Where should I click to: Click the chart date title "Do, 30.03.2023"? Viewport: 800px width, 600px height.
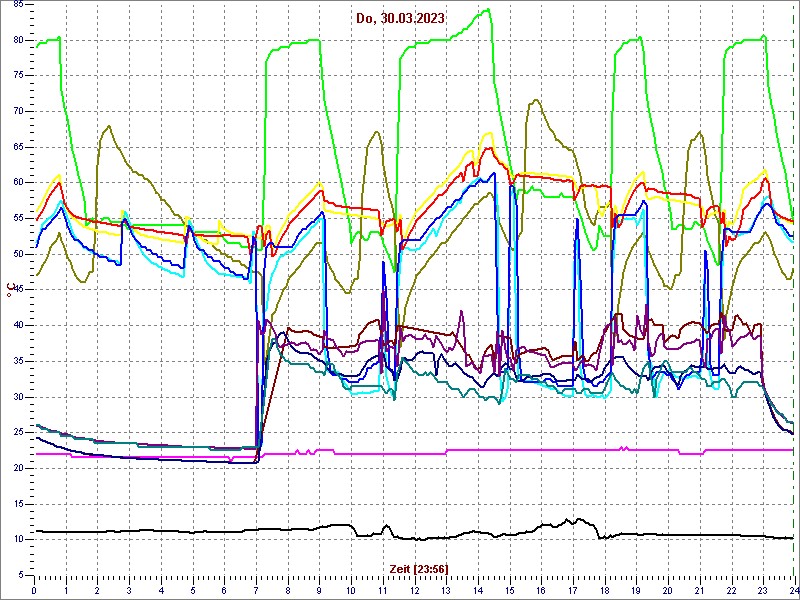pyautogui.click(x=401, y=19)
